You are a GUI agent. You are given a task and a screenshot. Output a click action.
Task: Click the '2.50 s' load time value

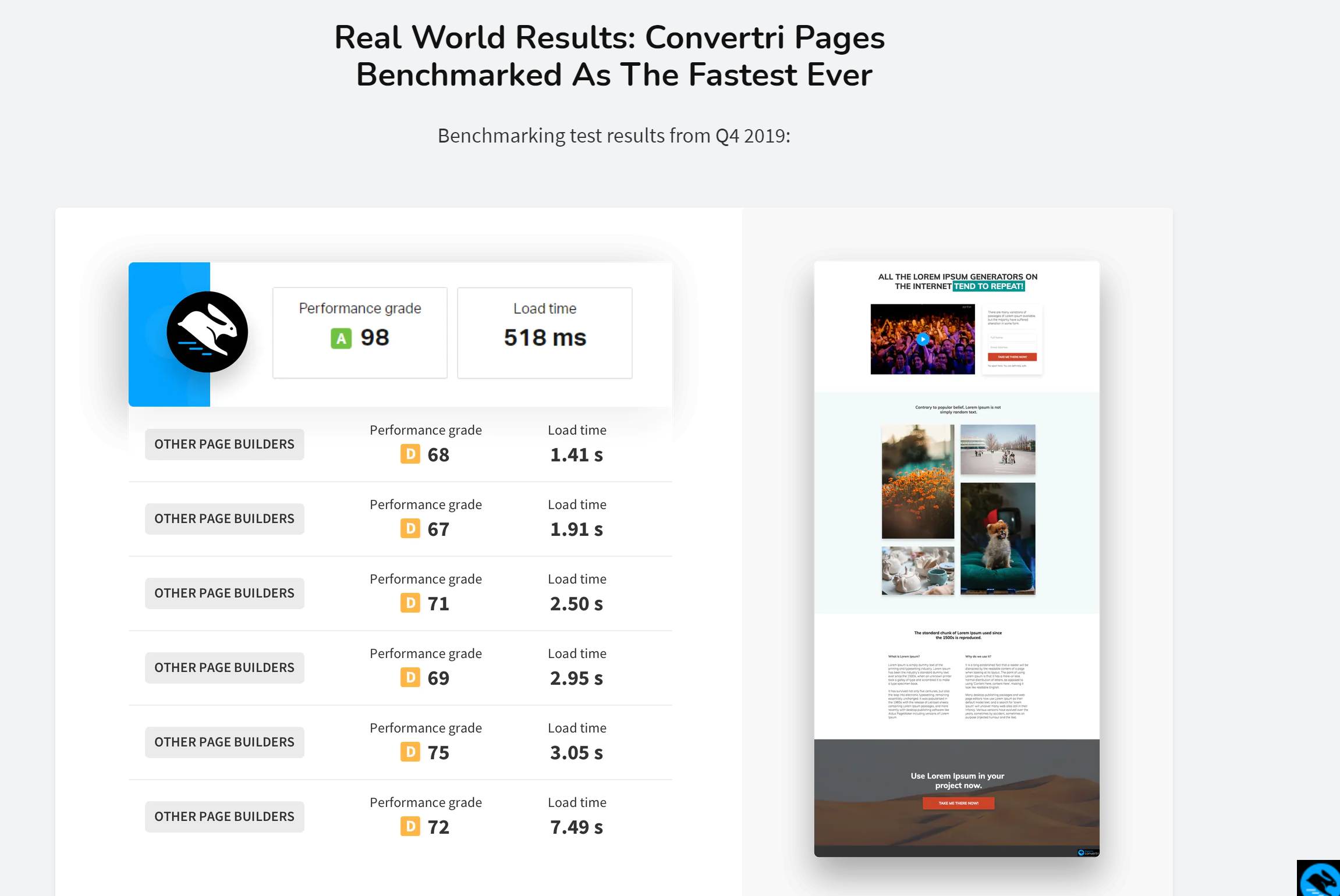(x=576, y=603)
